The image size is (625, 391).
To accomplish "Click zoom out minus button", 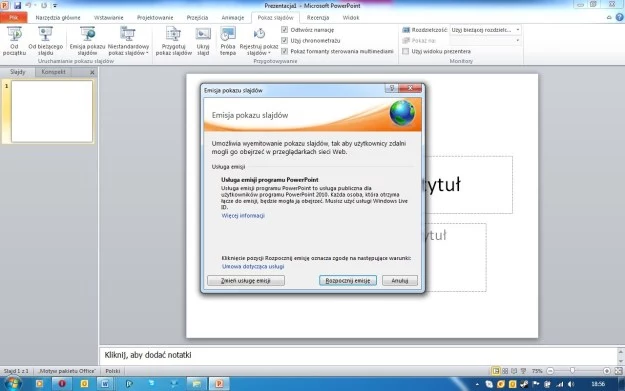I will point(550,371).
